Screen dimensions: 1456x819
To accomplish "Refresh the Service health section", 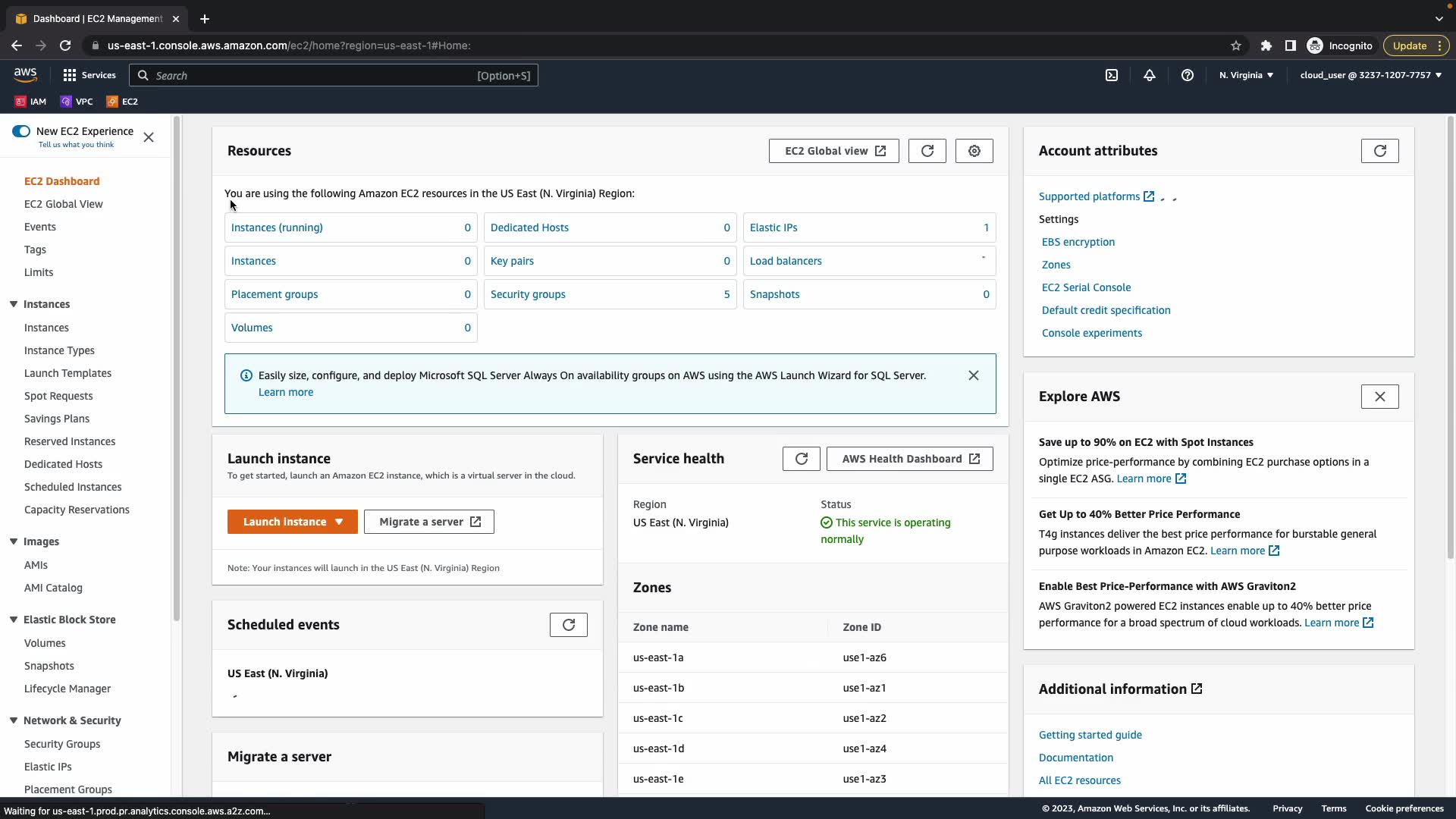I will coord(801,459).
